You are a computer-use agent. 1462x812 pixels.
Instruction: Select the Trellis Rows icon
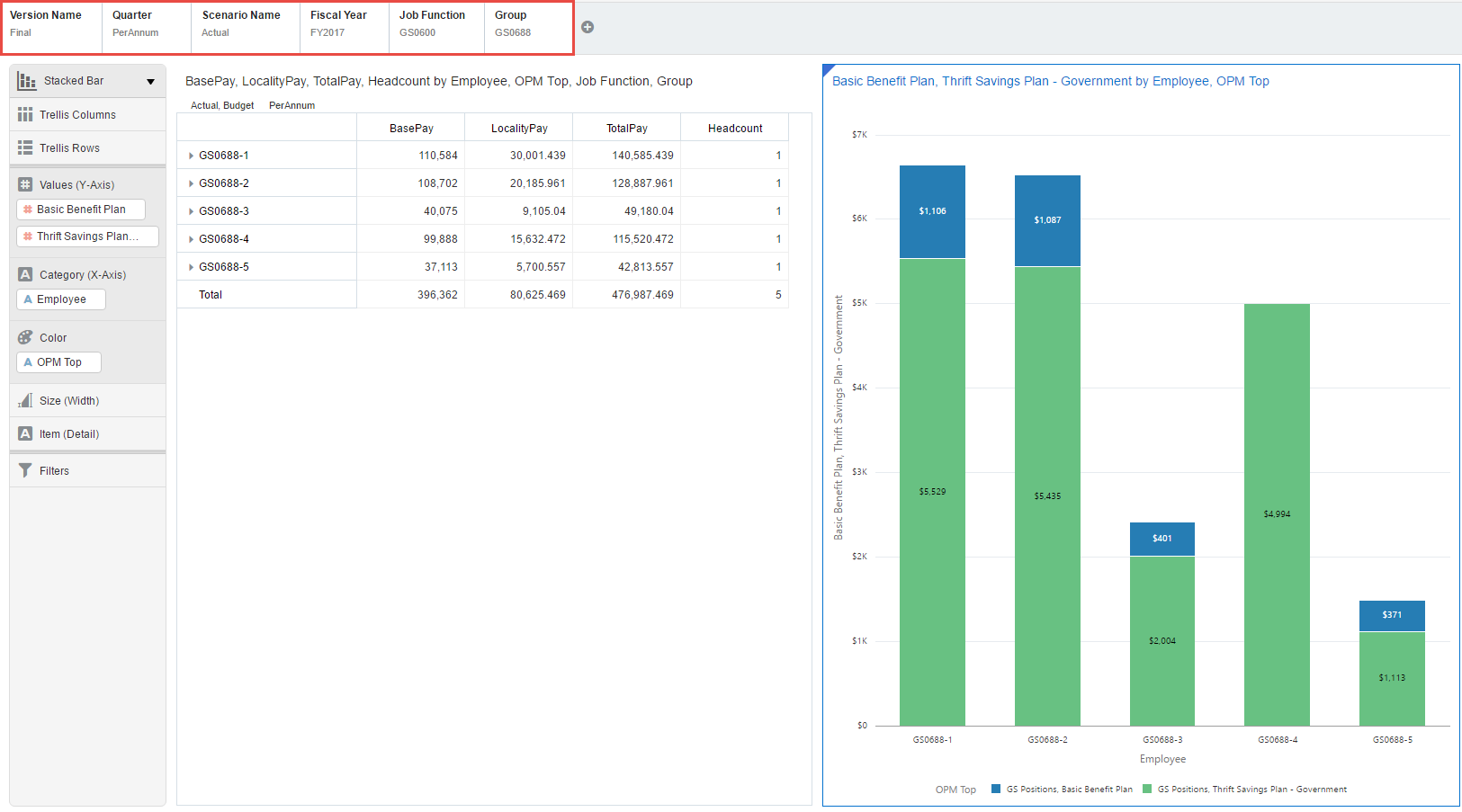25,148
